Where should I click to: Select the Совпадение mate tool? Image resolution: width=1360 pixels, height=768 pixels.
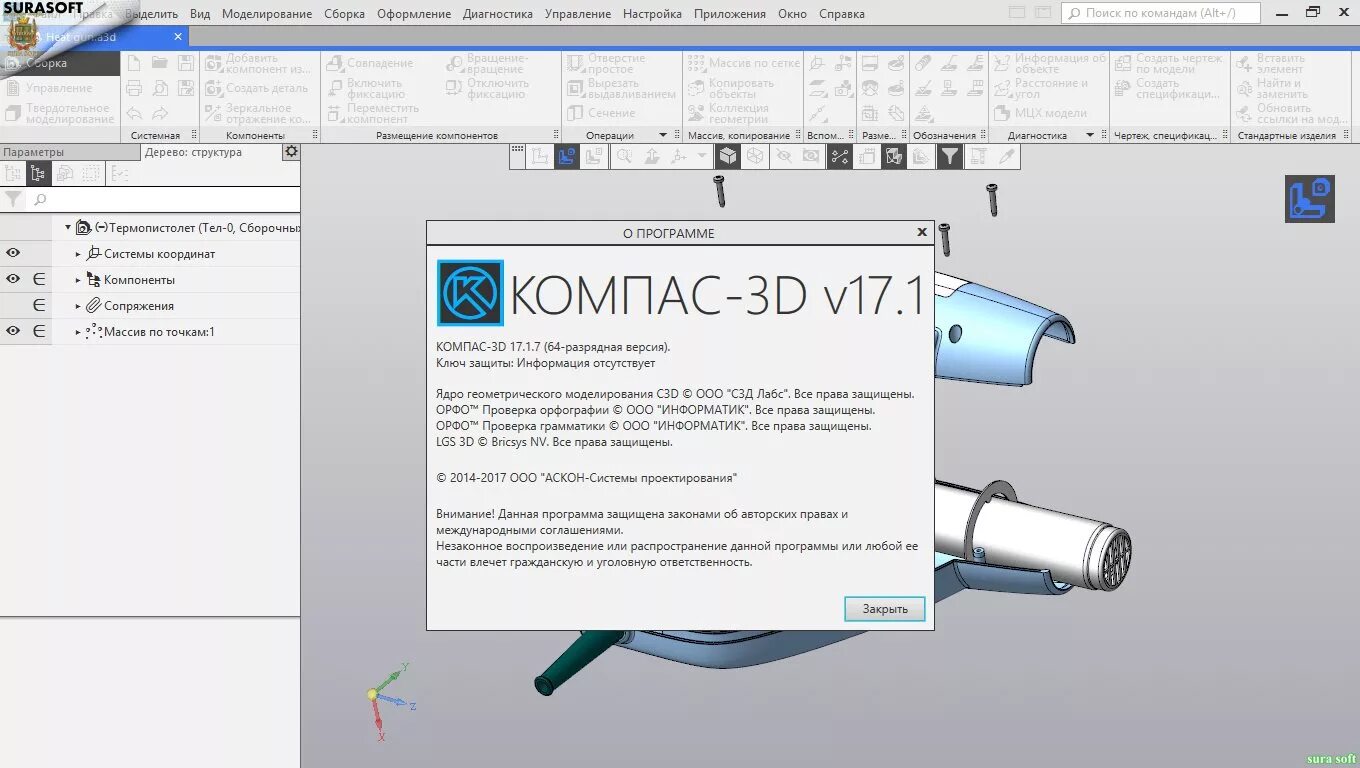point(370,63)
